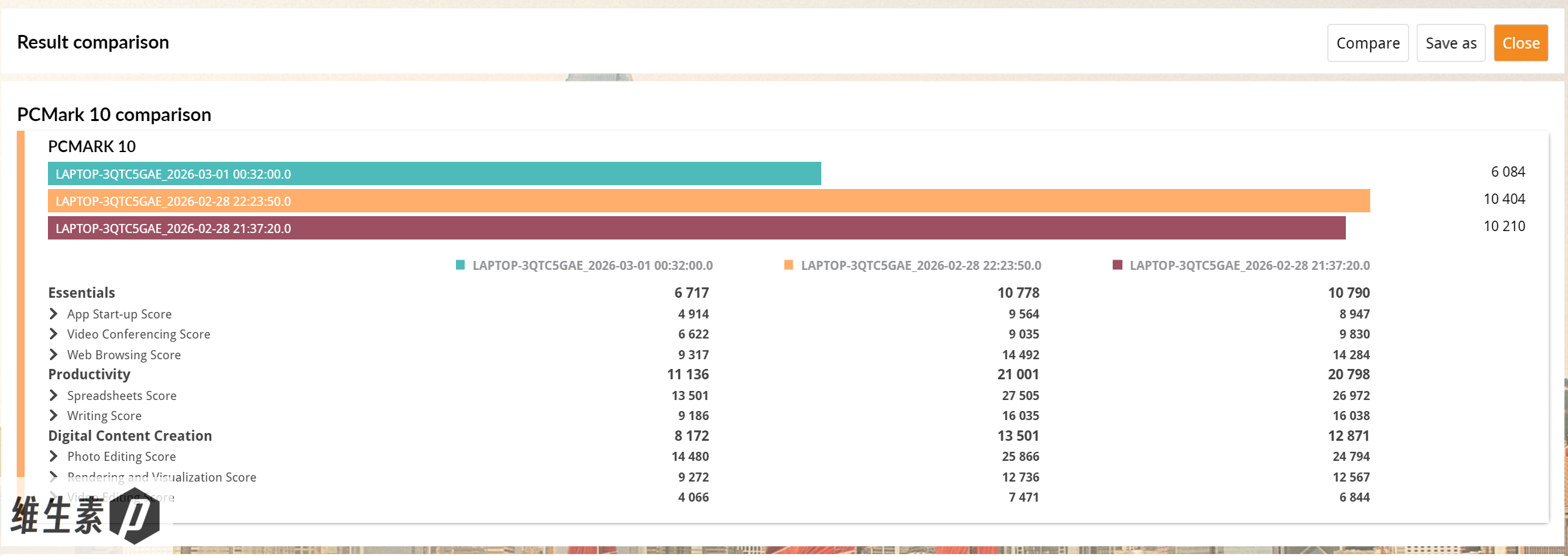Viewport: 1568px width, 556px height.
Task: Select Digital Content Creation heading
Action: 130,436
